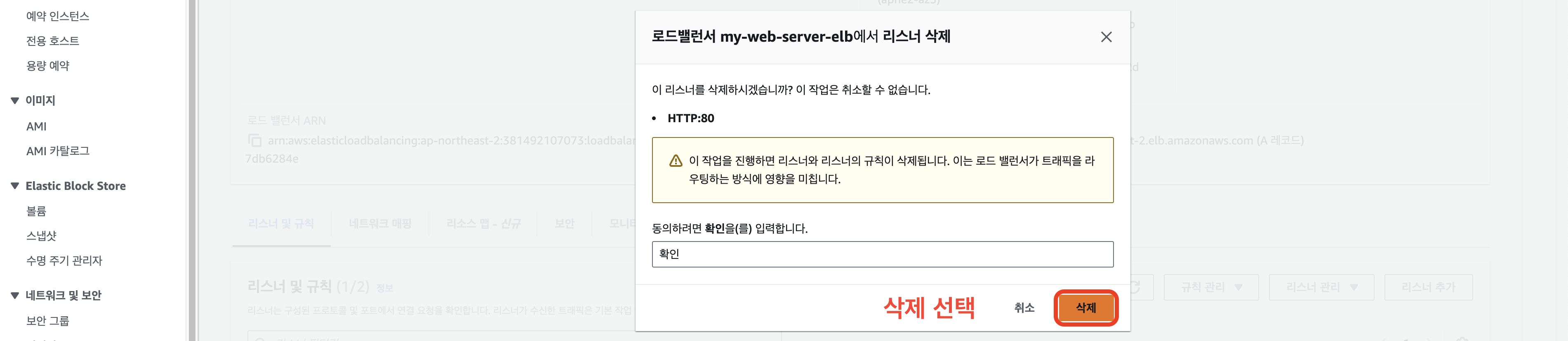Select the HTTP:80 listener text
This screenshot has height=341, width=1568.
[x=691, y=118]
